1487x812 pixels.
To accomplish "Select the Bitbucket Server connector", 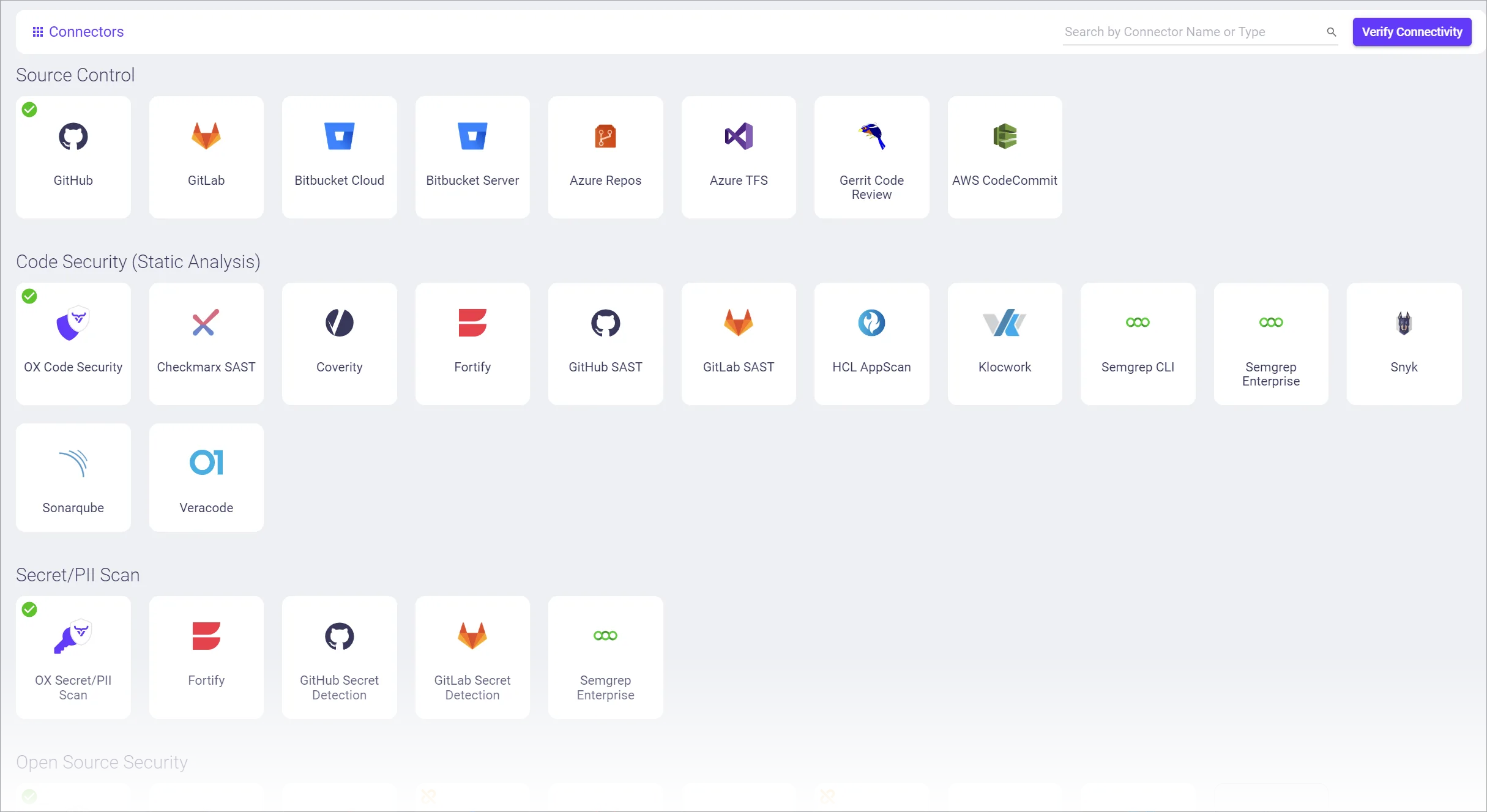I will pos(472,157).
